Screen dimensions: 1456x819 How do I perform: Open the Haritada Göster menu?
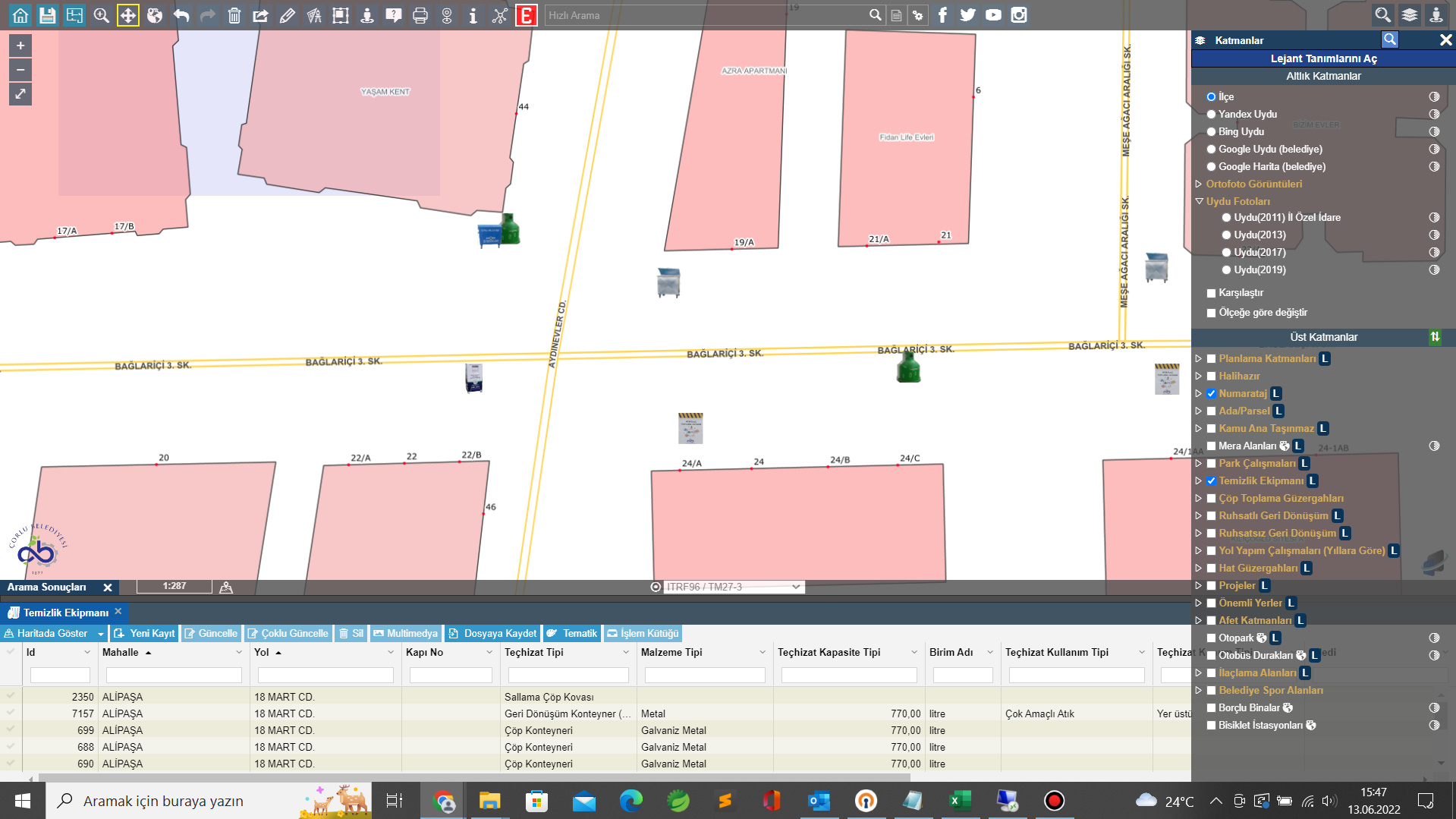click(x=53, y=633)
